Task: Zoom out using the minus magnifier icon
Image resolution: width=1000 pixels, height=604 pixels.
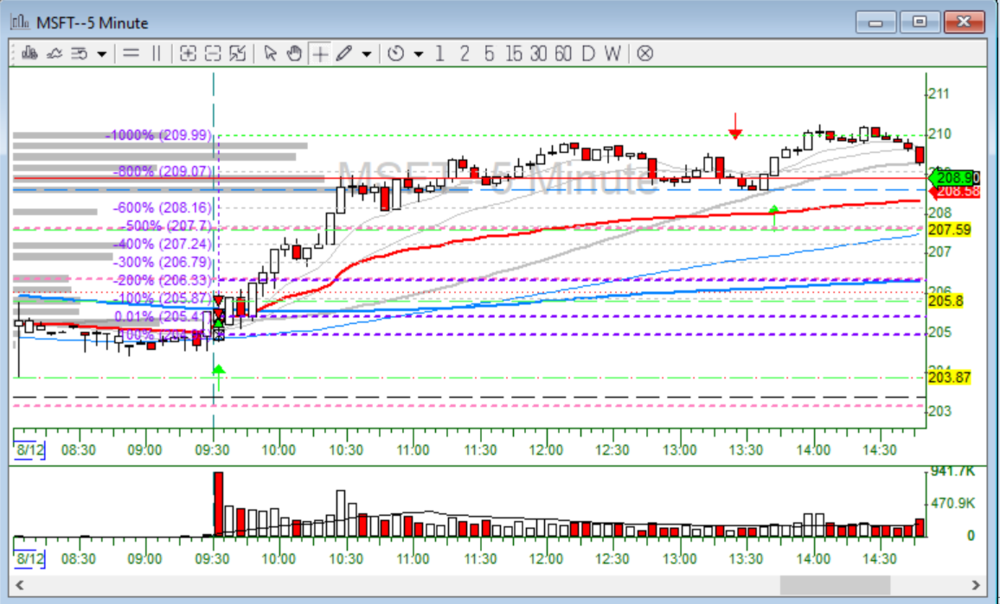Action: tap(212, 53)
